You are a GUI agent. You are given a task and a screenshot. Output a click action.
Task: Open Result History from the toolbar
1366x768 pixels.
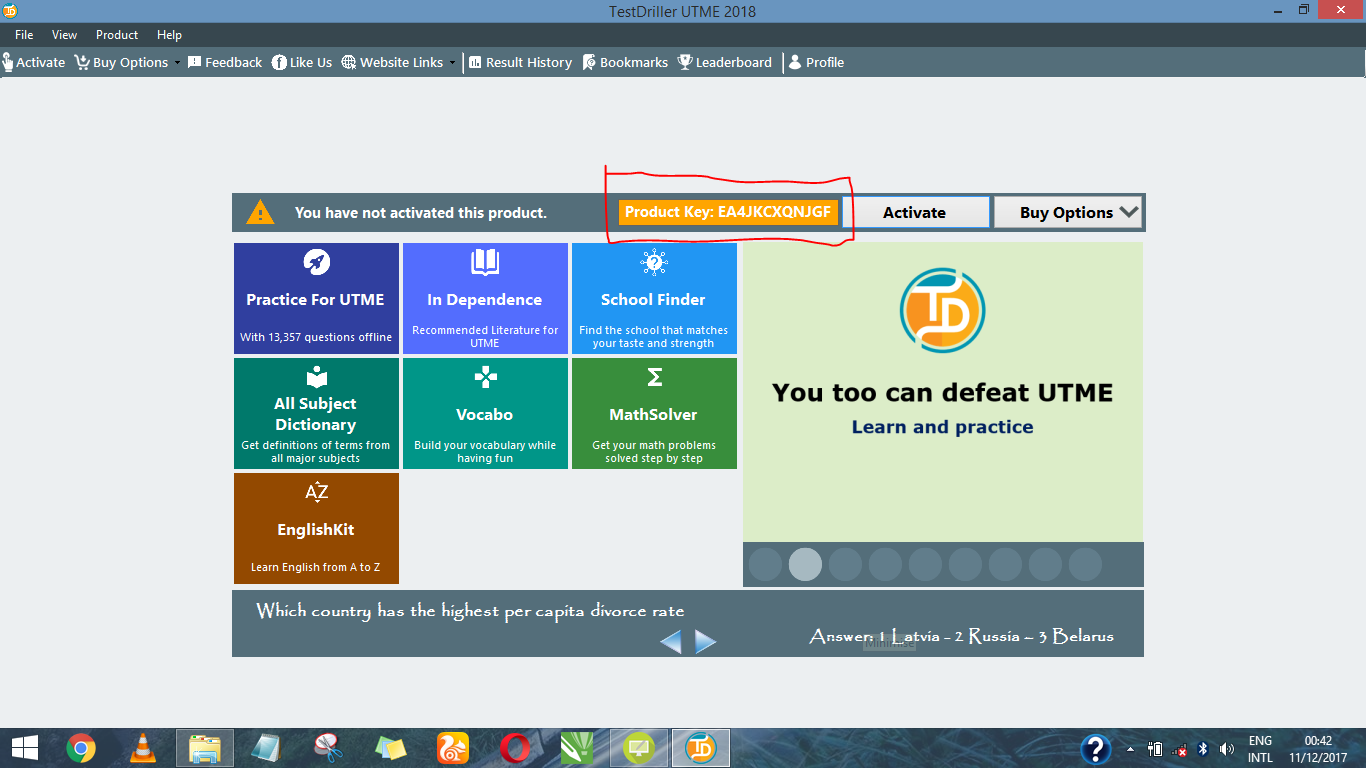point(520,62)
